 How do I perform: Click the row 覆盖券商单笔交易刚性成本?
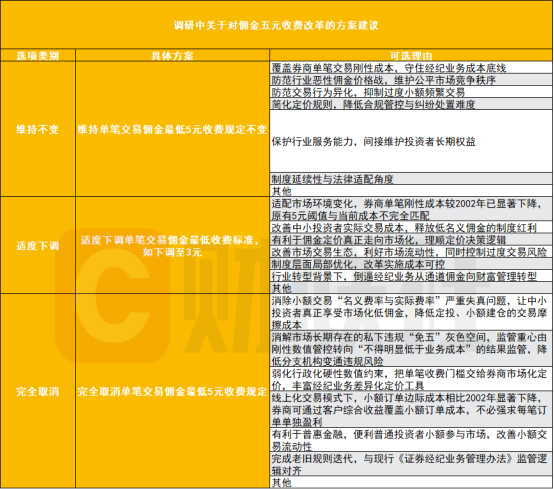(411, 68)
